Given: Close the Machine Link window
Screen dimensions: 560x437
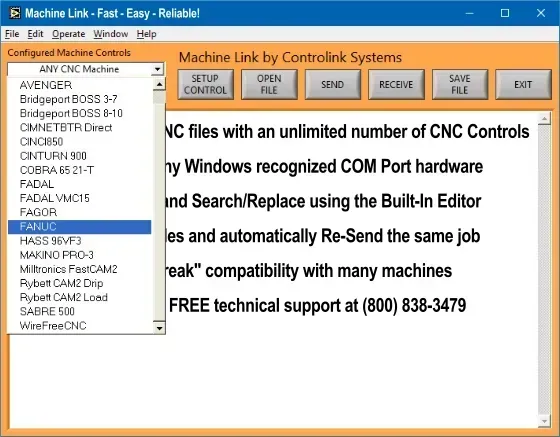Looking at the screenshot, I should pyautogui.click(x=541, y=13).
